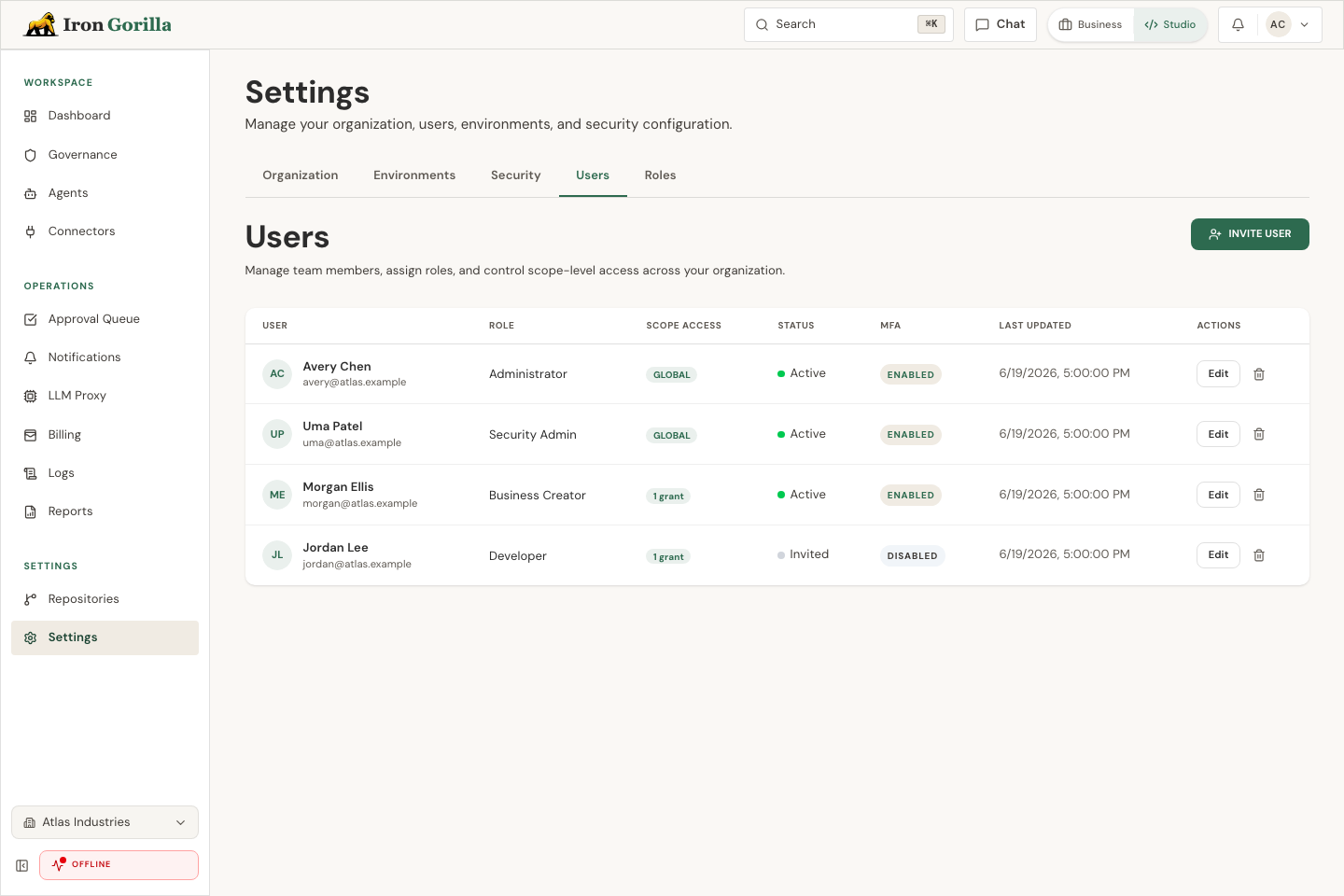This screenshot has height=896, width=1344.
Task: Edit the user Avery Chen
Action: click(1218, 373)
